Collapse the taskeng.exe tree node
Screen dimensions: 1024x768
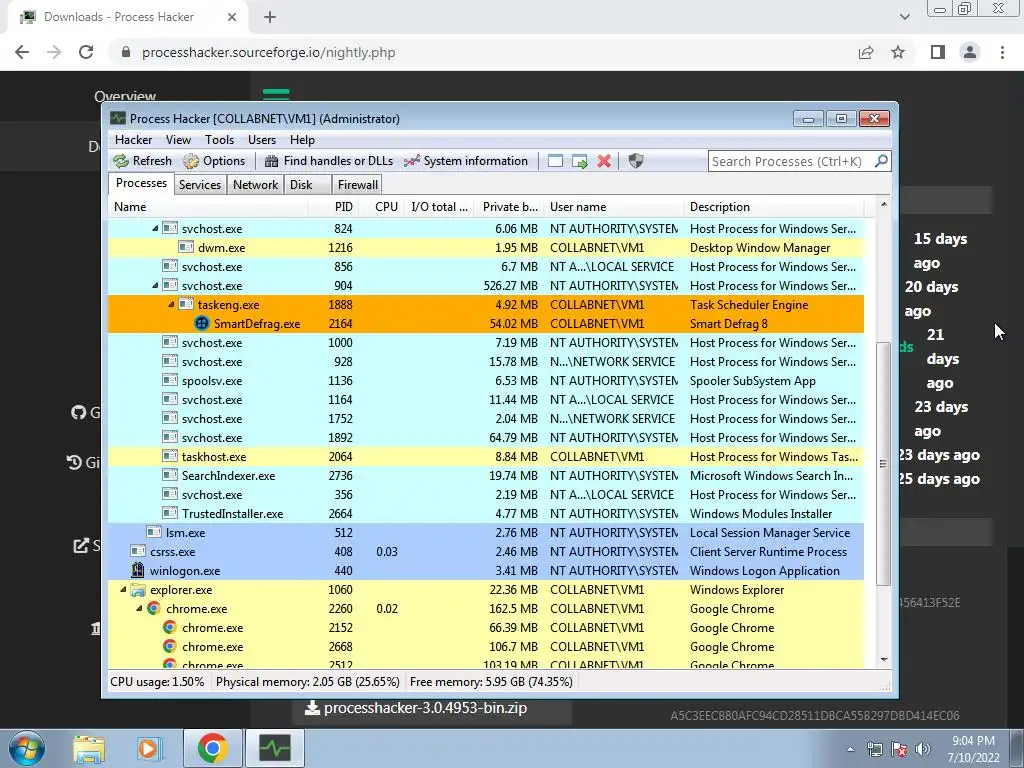[x=171, y=304]
